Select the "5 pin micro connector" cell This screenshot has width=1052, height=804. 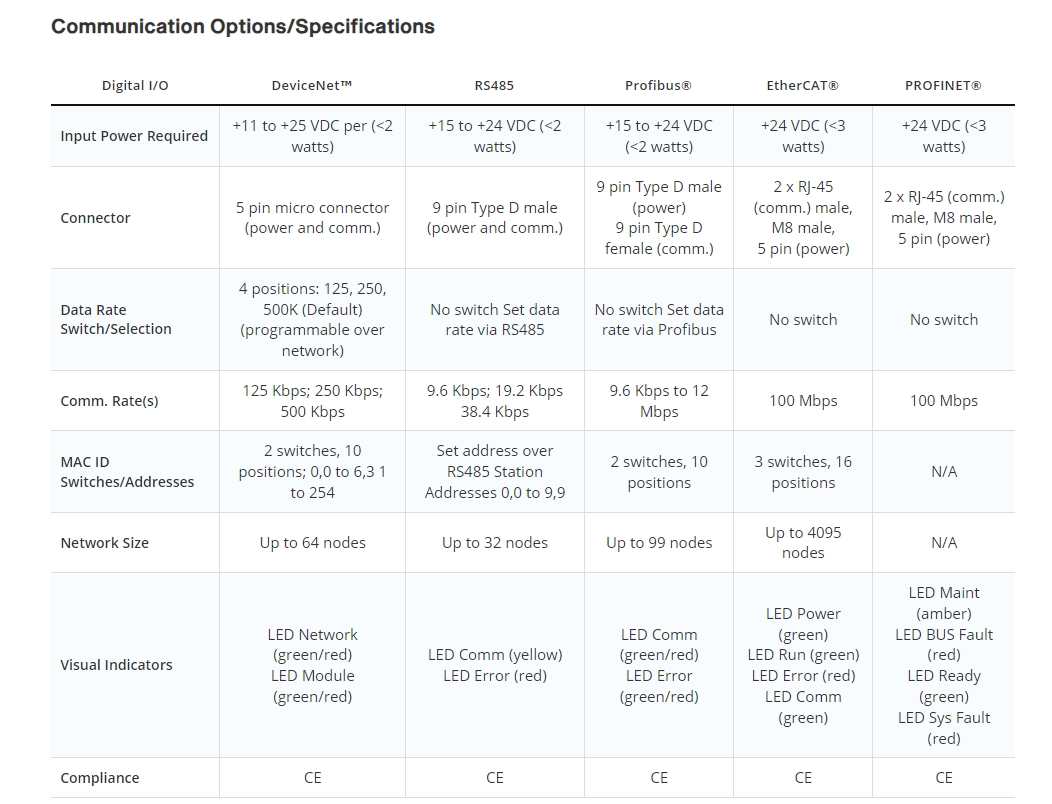(312, 218)
